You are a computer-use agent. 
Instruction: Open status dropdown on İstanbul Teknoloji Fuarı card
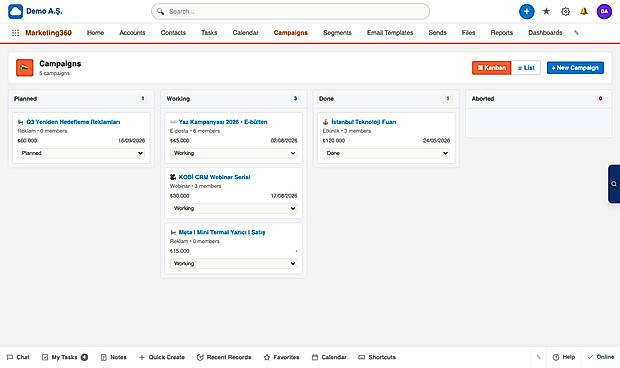pyautogui.click(x=386, y=153)
